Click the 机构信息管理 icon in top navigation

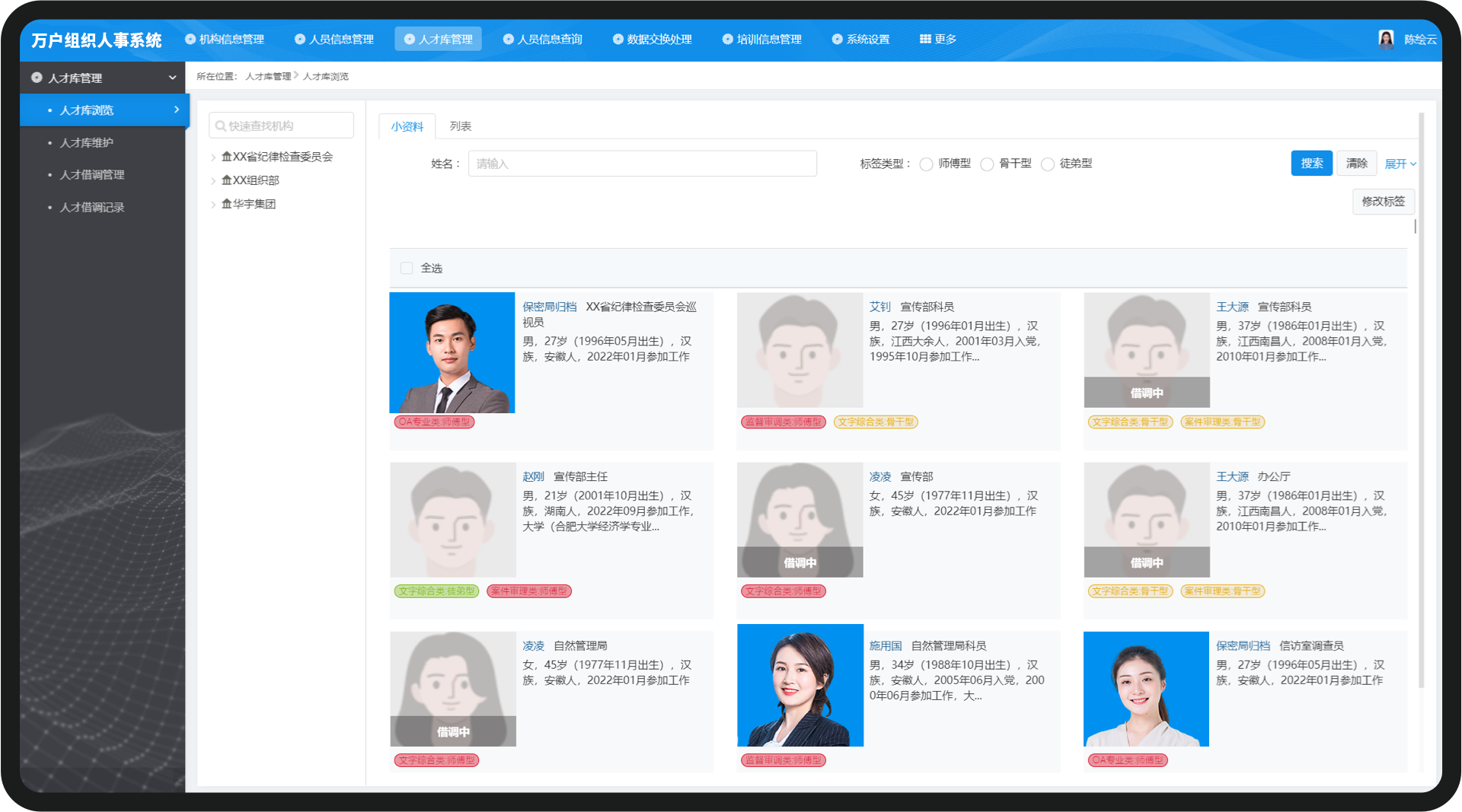point(190,39)
